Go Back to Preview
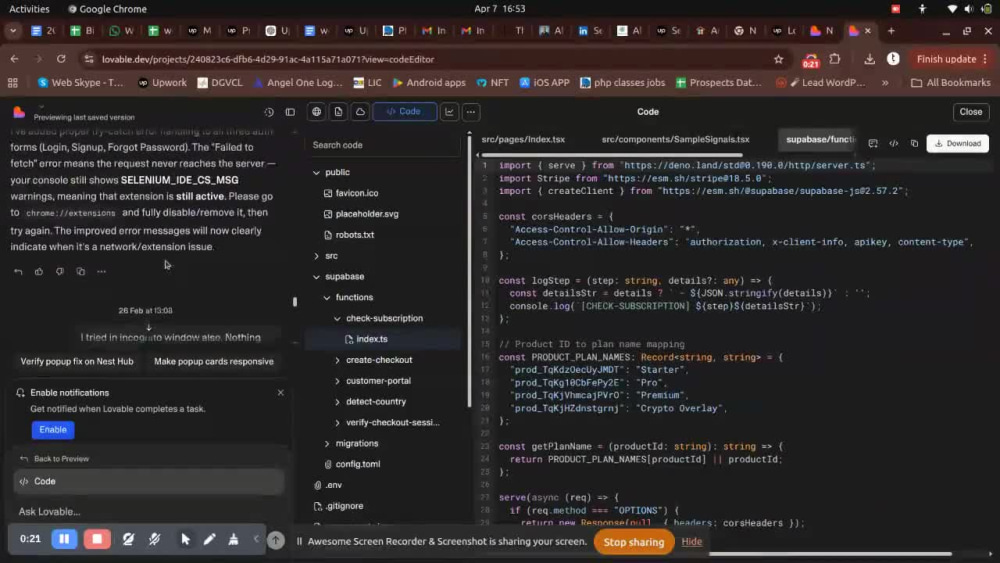1000x563 pixels. pyautogui.click(x=55, y=458)
